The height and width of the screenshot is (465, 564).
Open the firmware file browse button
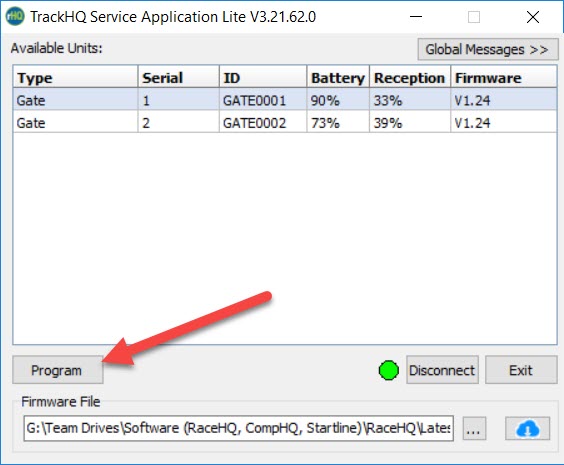click(x=474, y=428)
